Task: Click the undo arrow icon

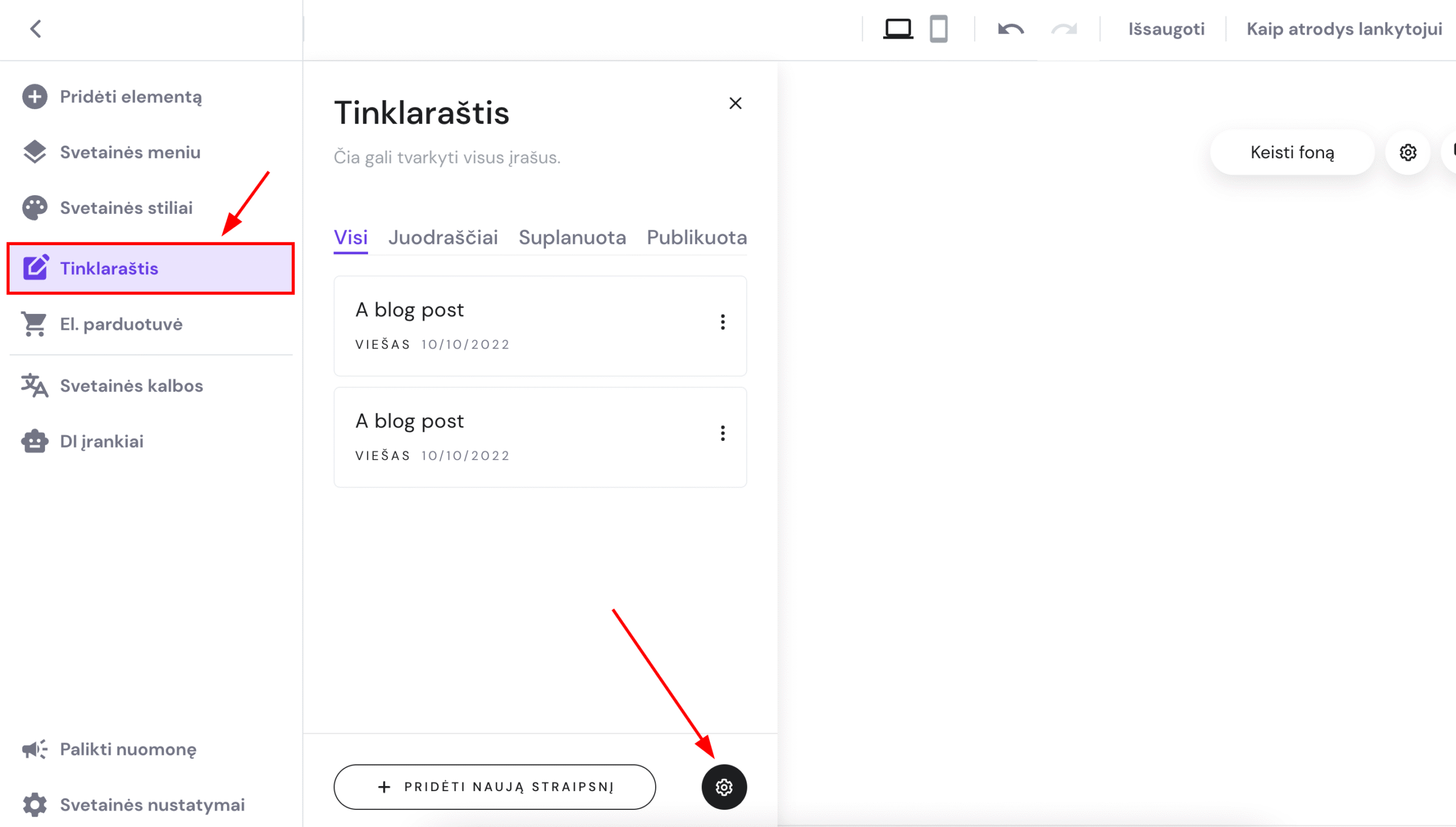Action: [x=1011, y=28]
